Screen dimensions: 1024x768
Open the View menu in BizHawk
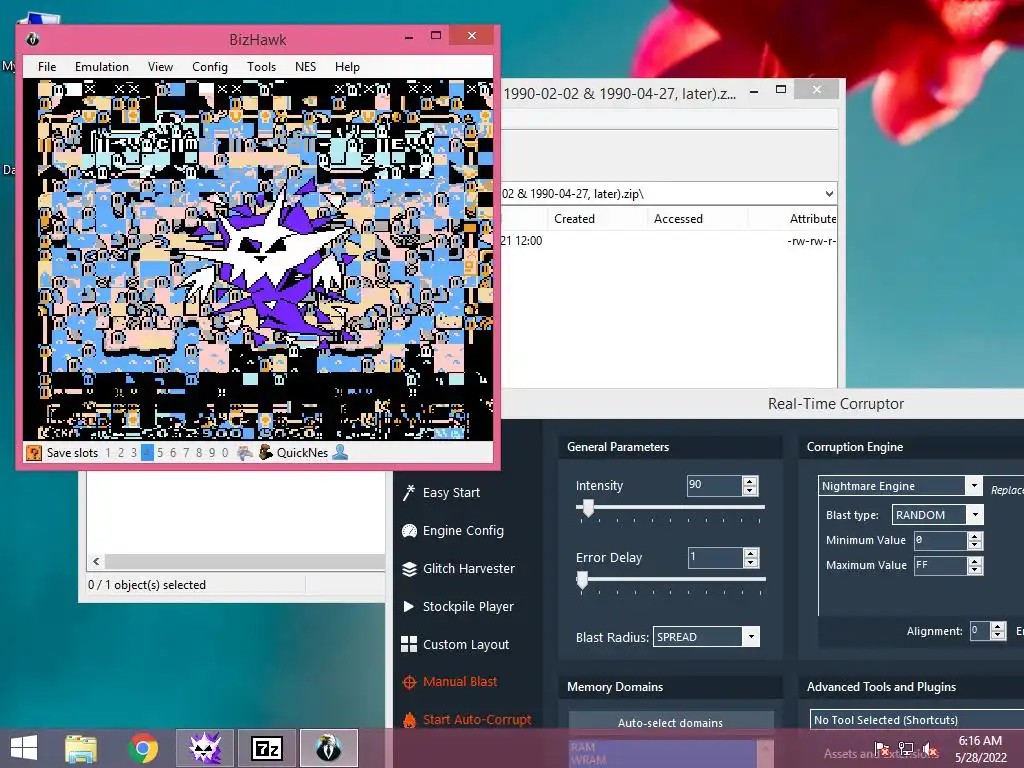point(160,67)
